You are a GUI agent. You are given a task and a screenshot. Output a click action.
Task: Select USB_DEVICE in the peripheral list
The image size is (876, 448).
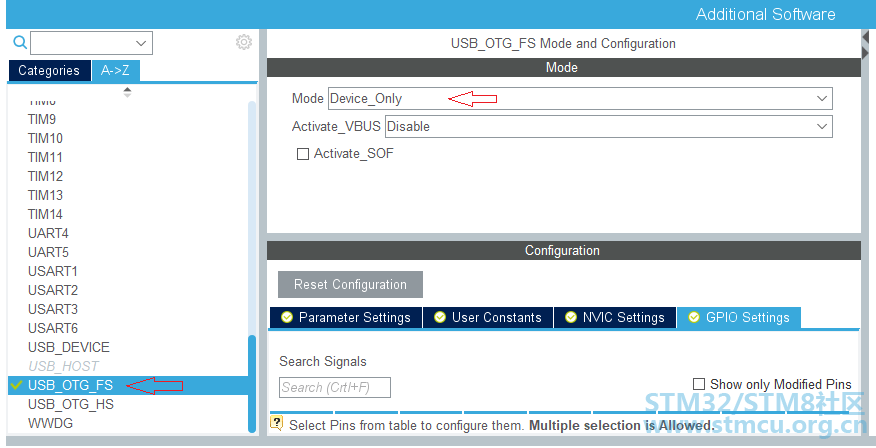[69, 347]
